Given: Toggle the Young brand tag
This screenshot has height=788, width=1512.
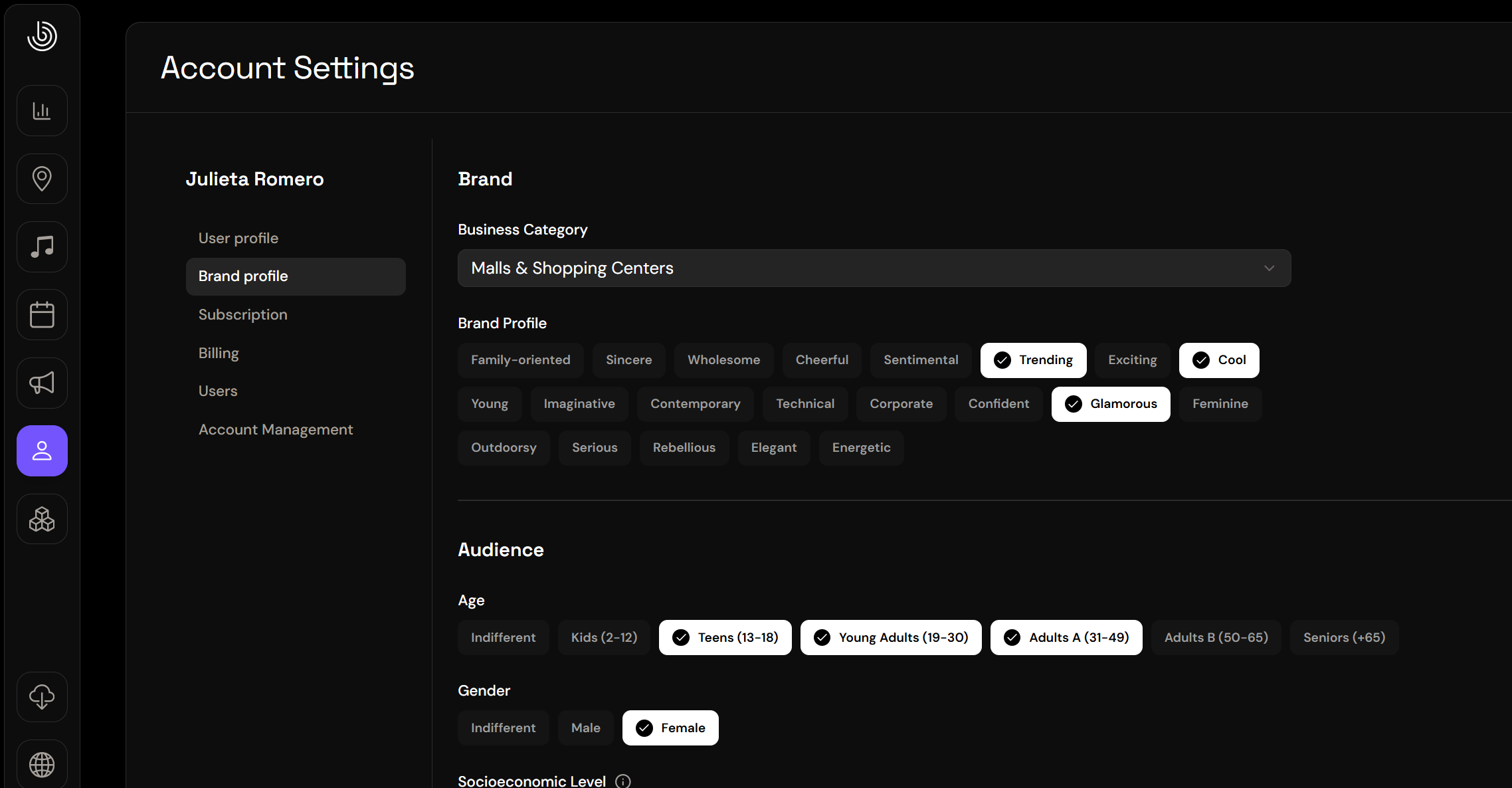Looking at the screenshot, I should (x=490, y=404).
